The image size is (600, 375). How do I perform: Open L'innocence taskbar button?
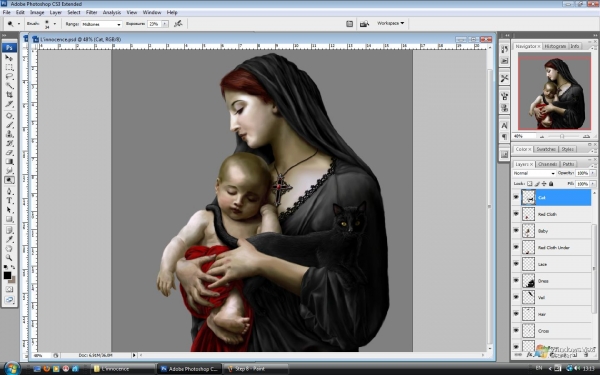[x=122, y=369]
